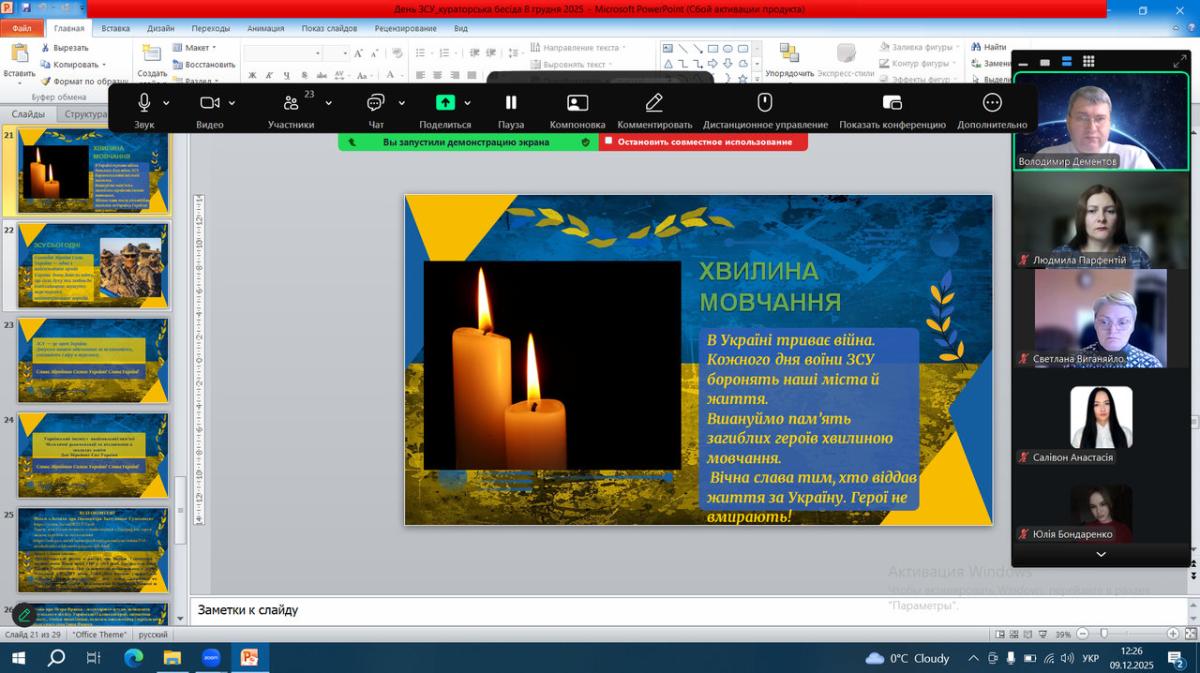Expand audio options arrow next to Звук
This screenshot has width=1200, height=673.
pos(167,103)
